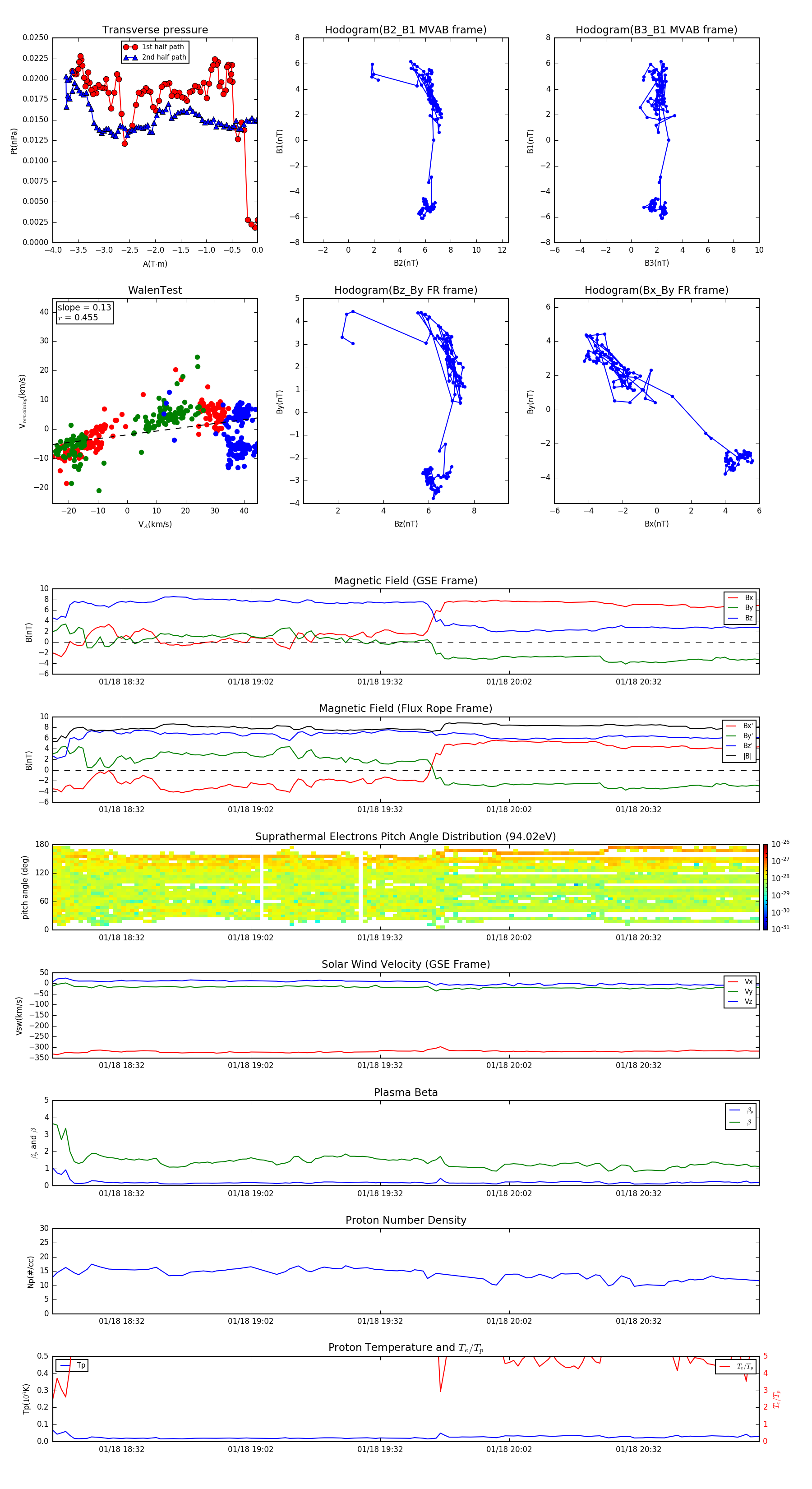Select the Bx' entry in Flux Rope legend
The height and width of the screenshot is (1489, 812).
coord(740,726)
